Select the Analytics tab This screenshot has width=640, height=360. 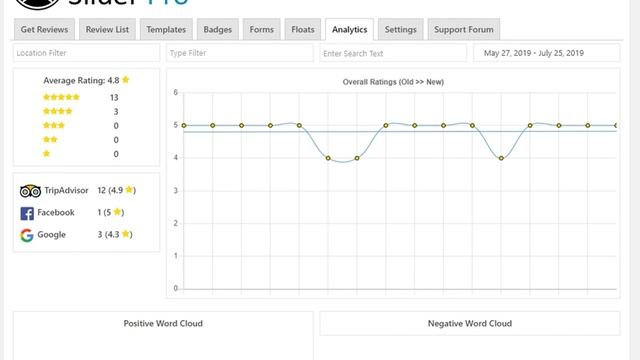point(349,29)
